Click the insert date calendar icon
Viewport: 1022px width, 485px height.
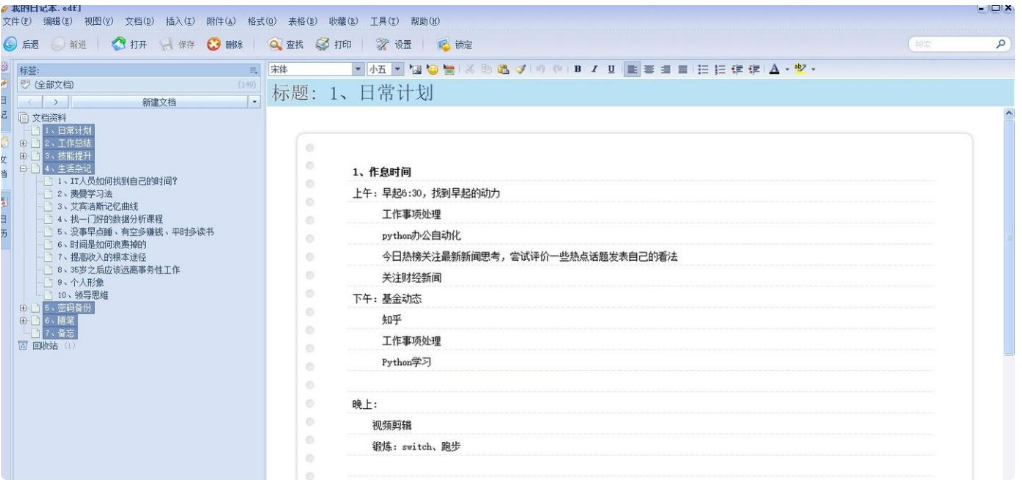[x=448, y=69]
